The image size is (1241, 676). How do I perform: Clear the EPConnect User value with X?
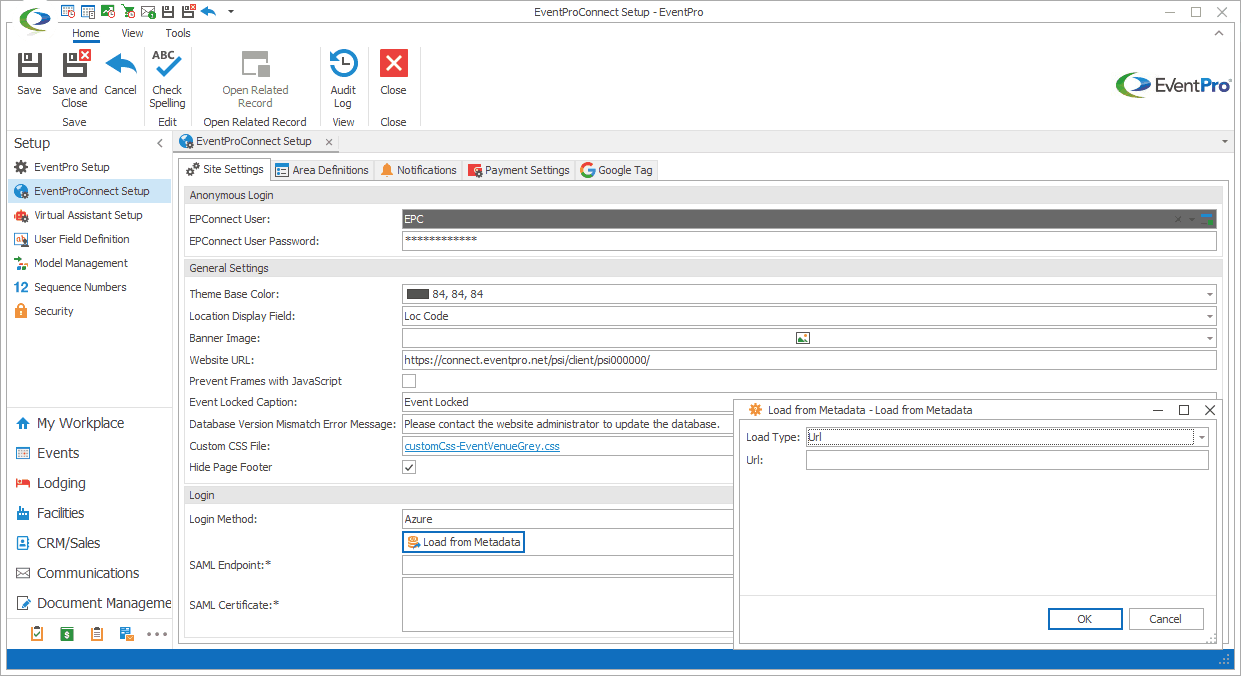tap(1178, 219)
